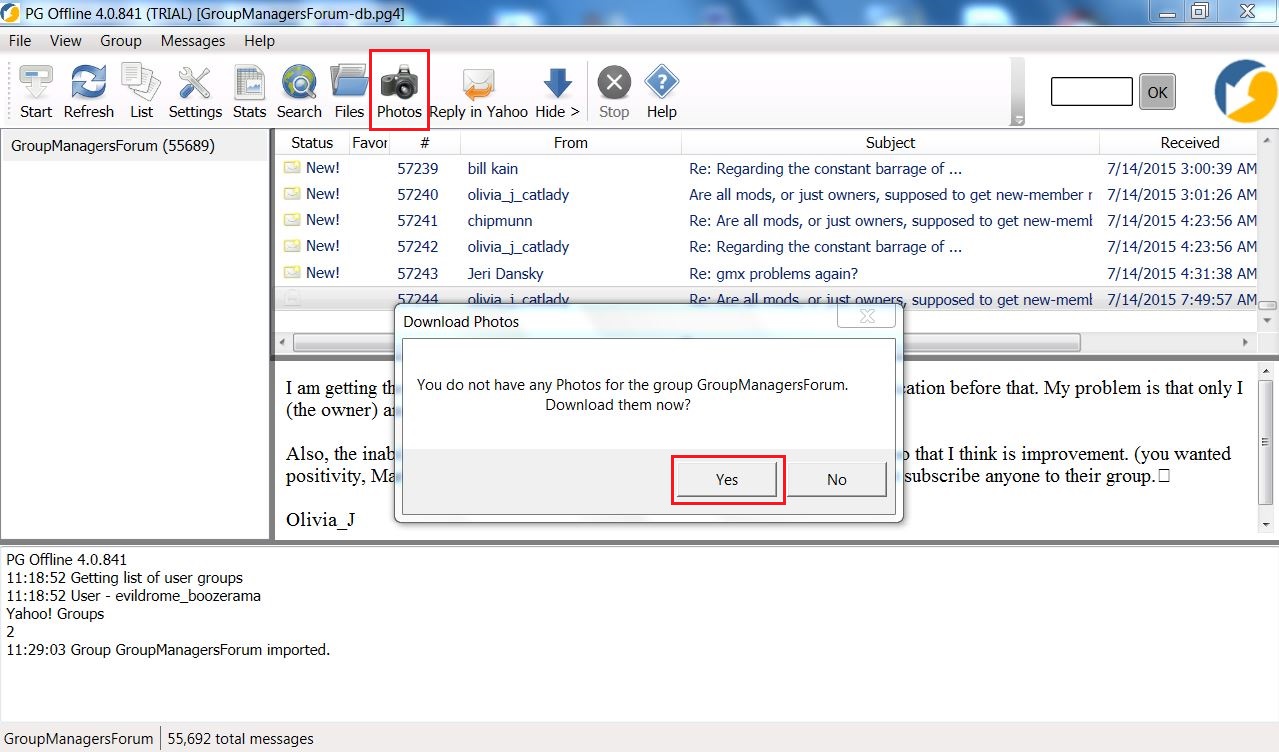Click the OK button beside input box

(x=1157, y=92)
